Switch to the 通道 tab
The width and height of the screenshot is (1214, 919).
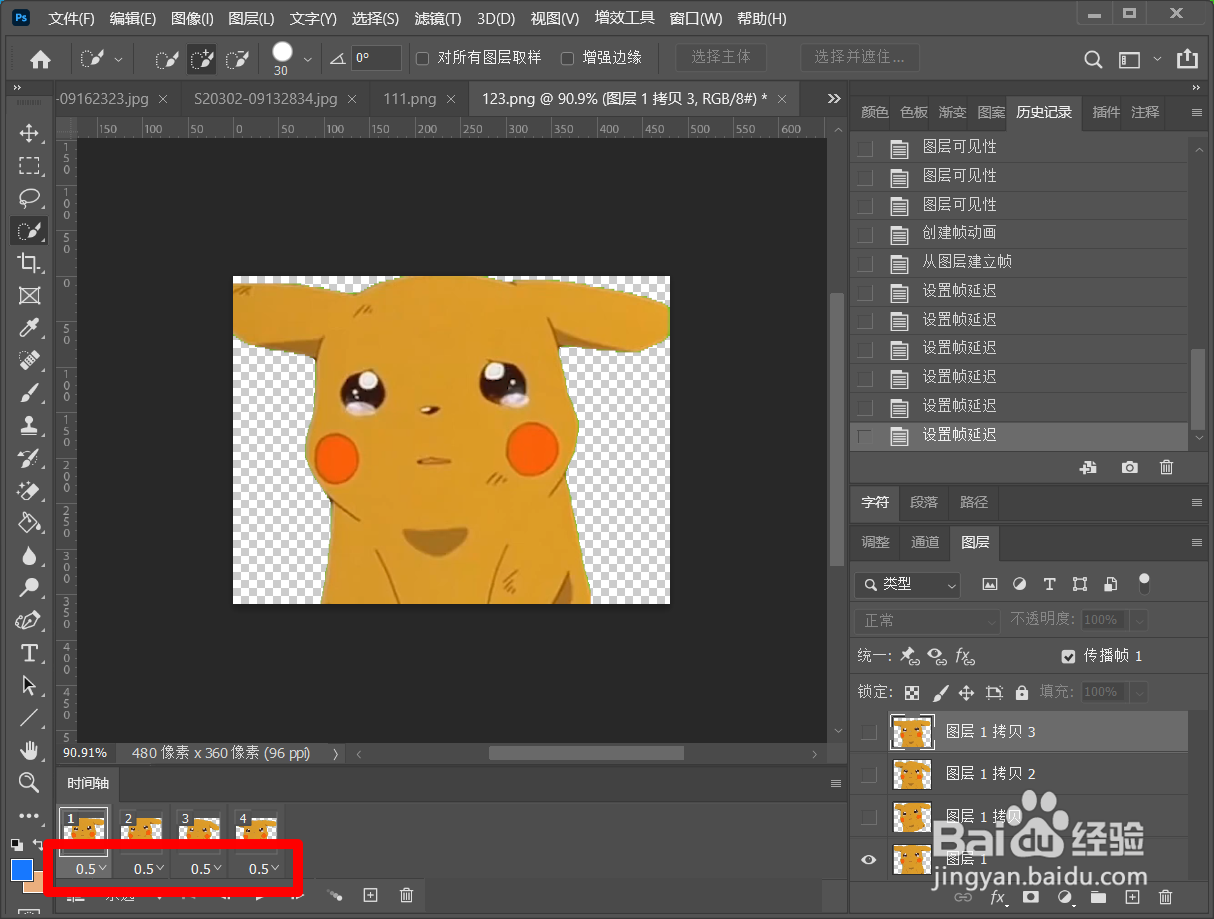(x=925, y=542)
